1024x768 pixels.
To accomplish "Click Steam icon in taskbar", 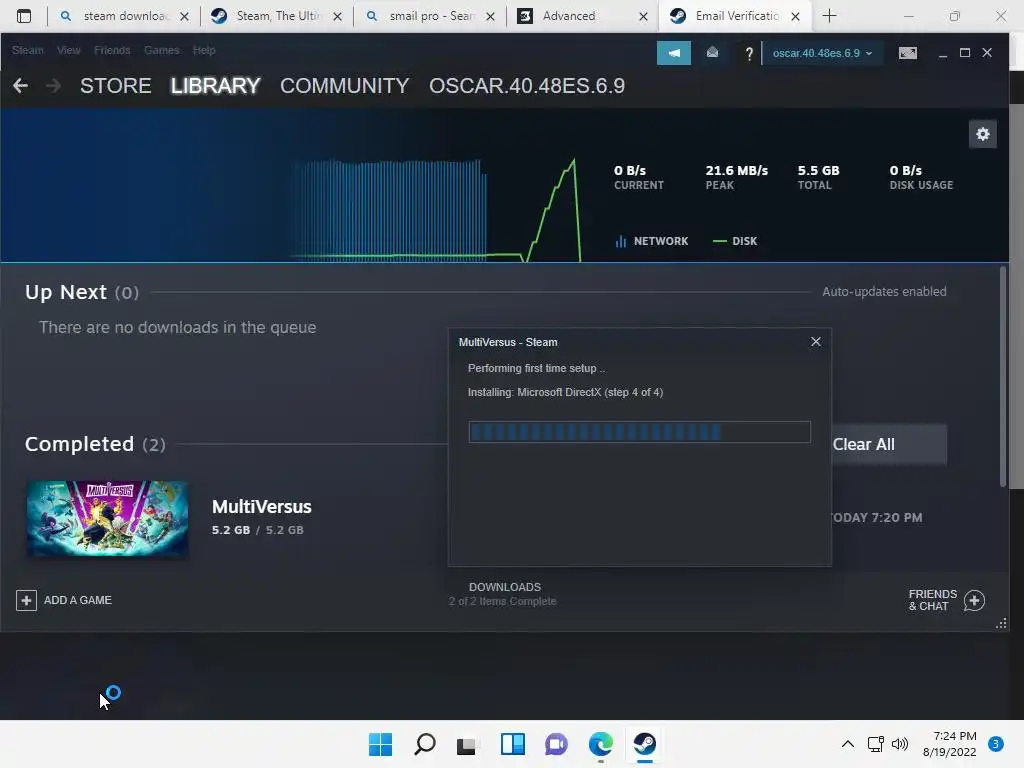I will coord(645,744).
